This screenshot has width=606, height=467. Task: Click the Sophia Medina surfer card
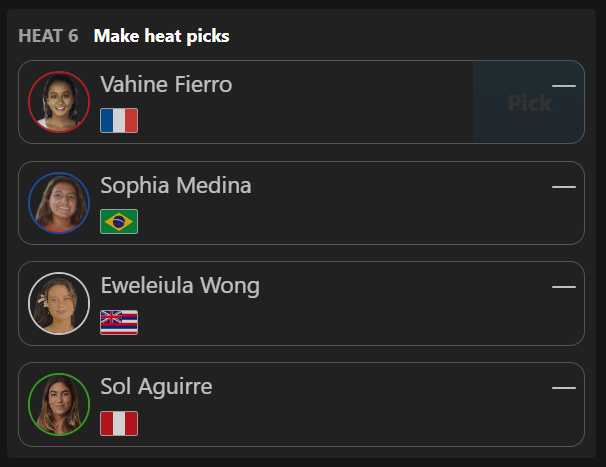(x=301, y=203)
